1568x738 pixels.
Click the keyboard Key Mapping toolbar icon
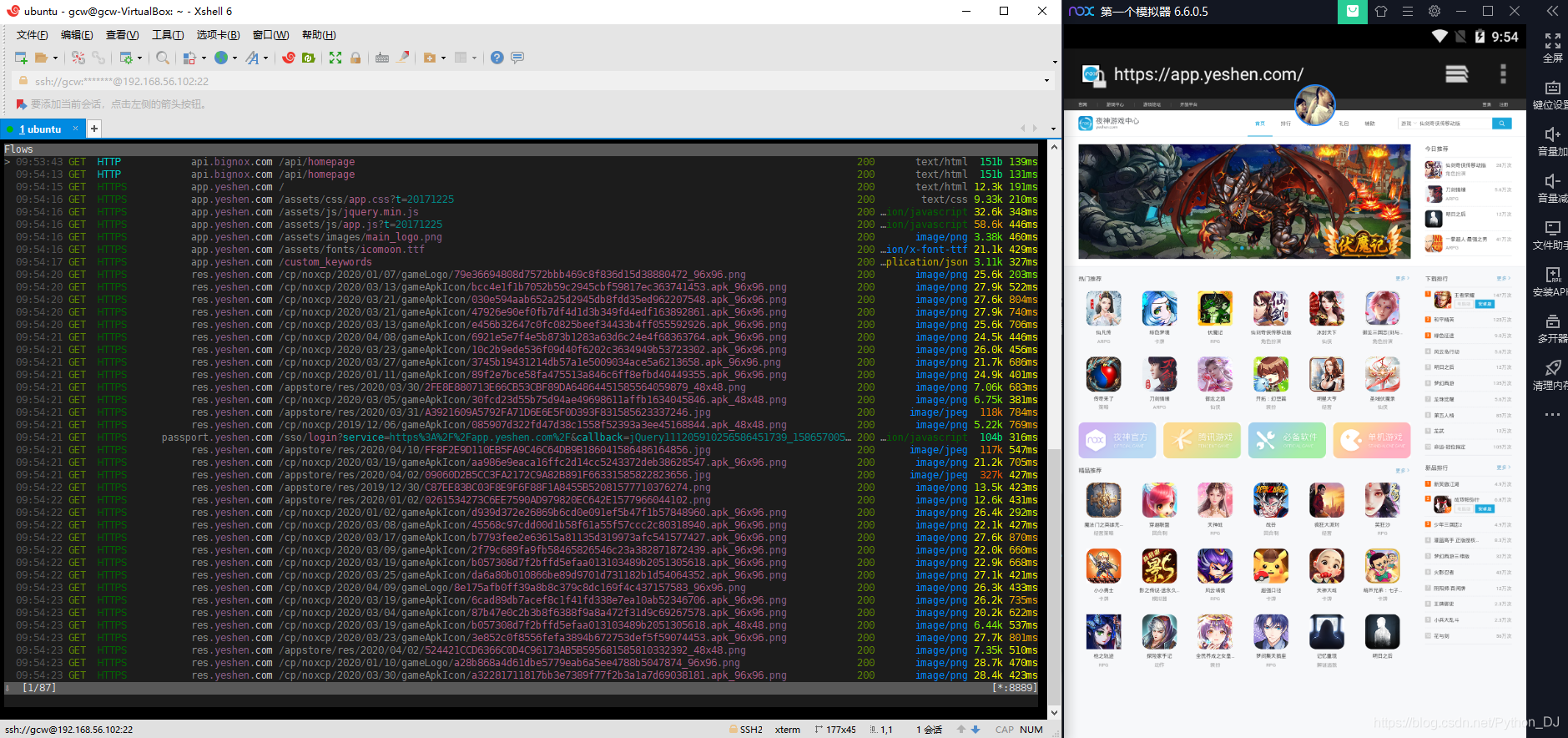[382, 58]
